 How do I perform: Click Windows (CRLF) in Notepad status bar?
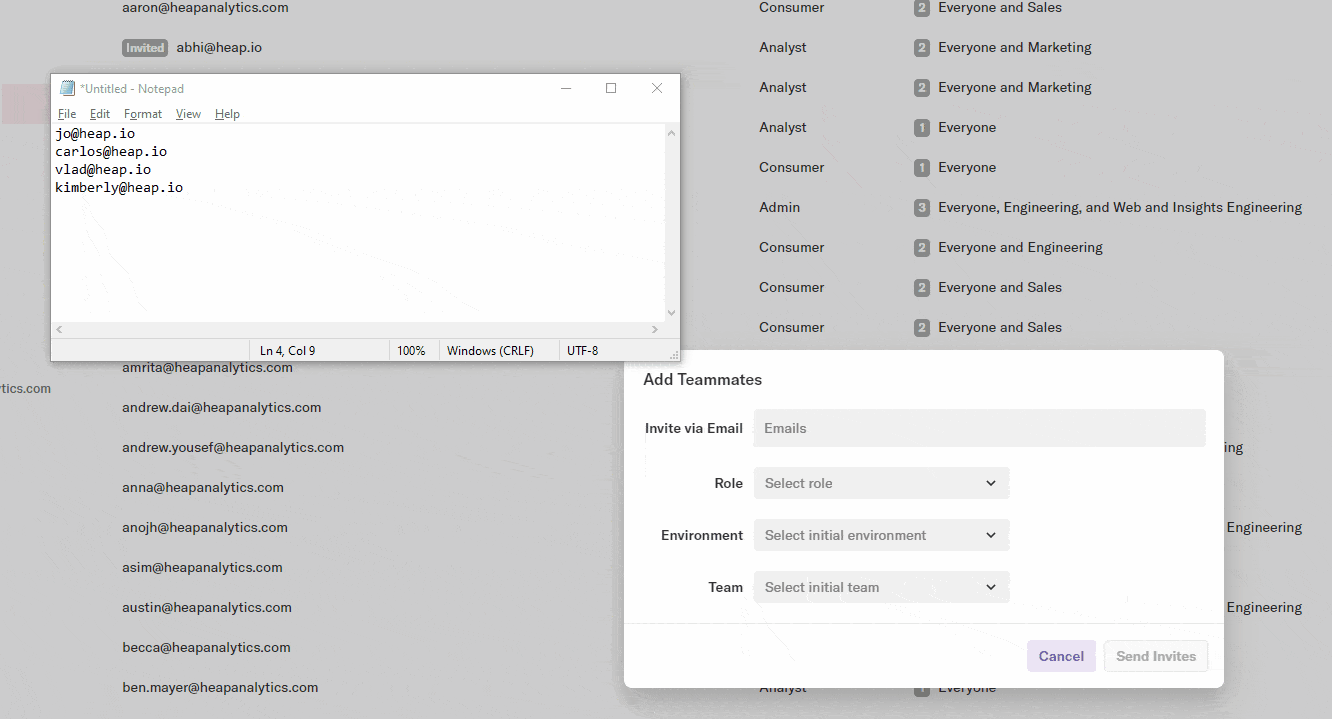[x=490, y=351]
